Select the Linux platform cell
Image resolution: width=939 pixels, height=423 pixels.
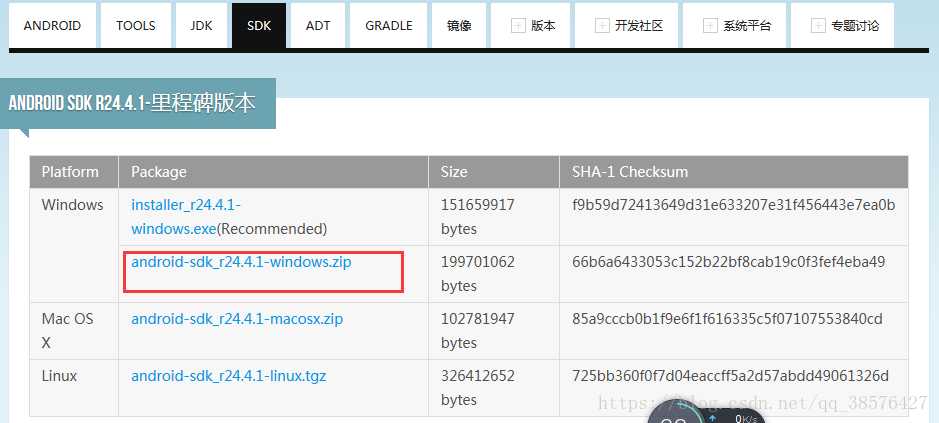(x=74, y=388)
